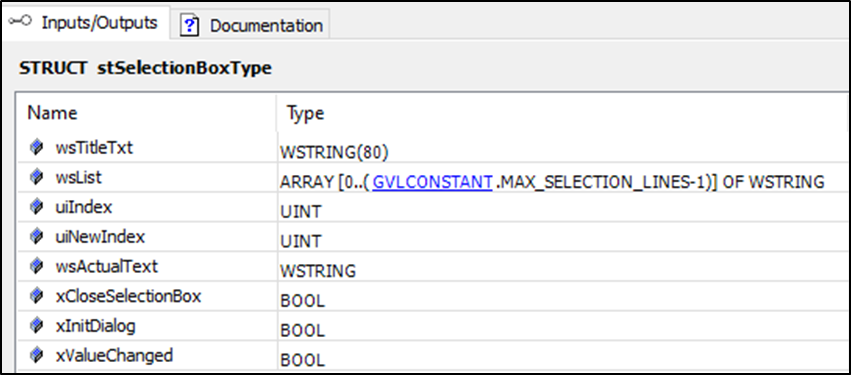The image size is (851, 375).
Task: Select the cube icon beside xCloseSelectionBox
Action: point(36,296)
